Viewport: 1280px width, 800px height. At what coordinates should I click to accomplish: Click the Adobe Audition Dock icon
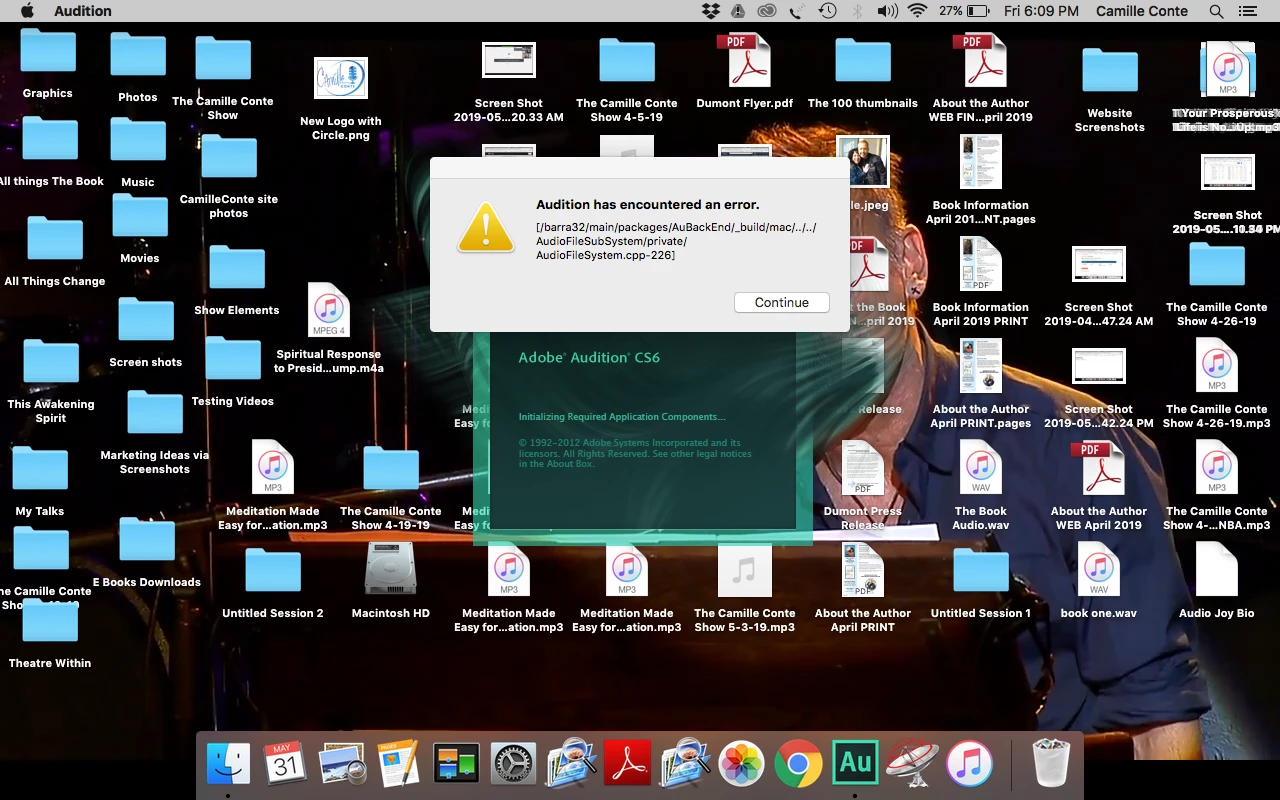[x=855, y=764]
